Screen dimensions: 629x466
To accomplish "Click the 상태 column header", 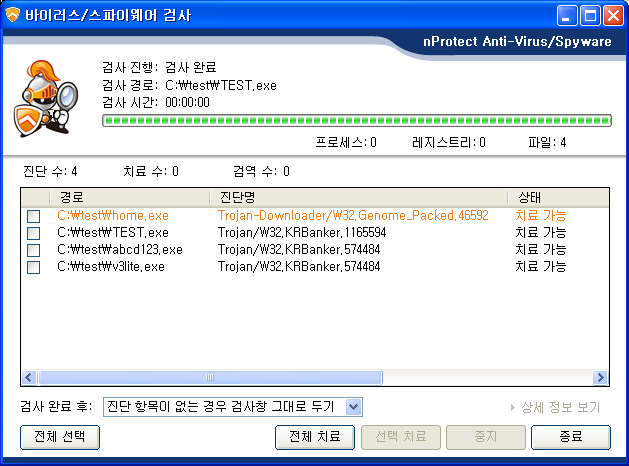I will tap(558, 197).
